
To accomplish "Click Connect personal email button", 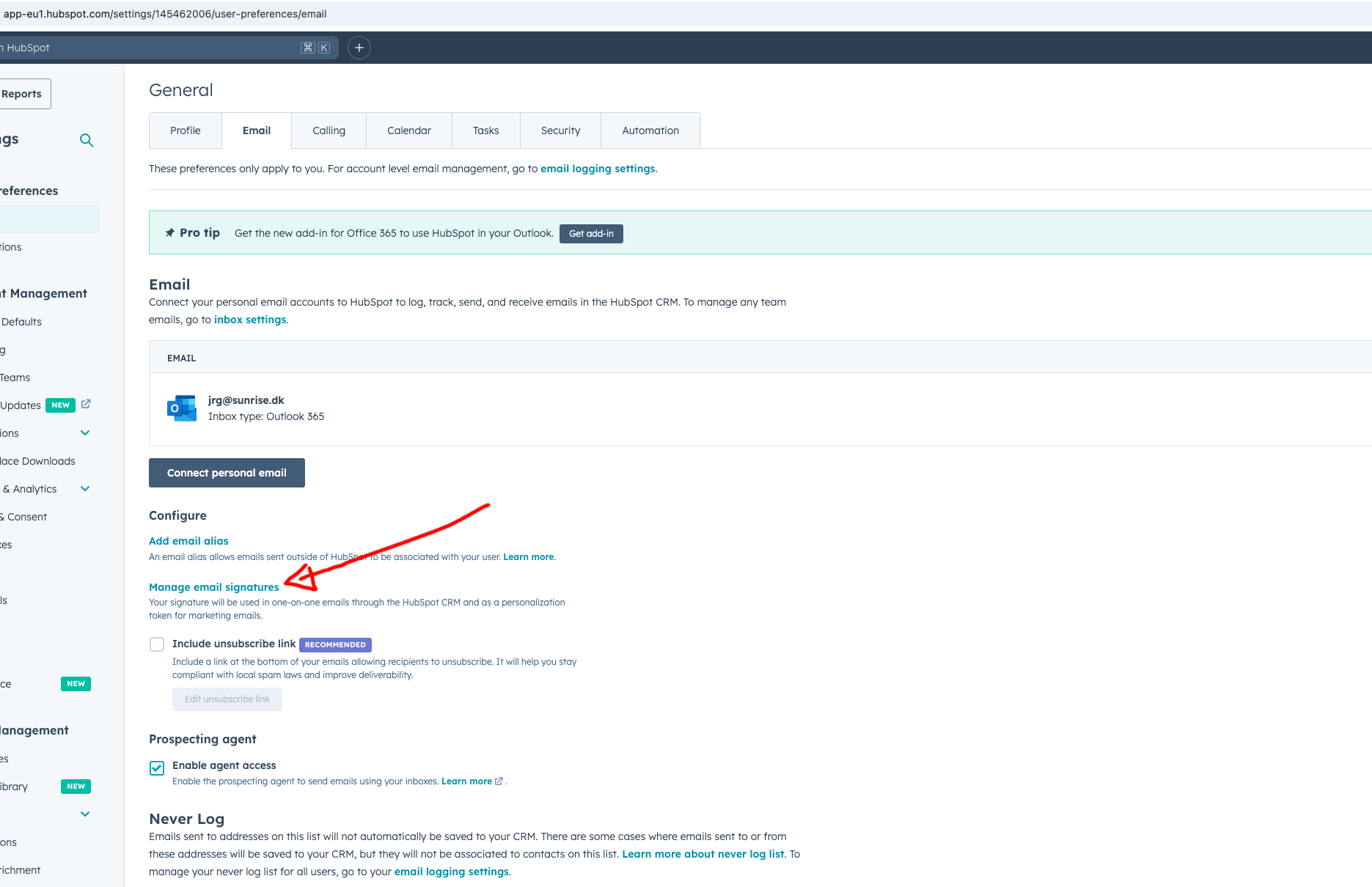I will click(227, 473).
